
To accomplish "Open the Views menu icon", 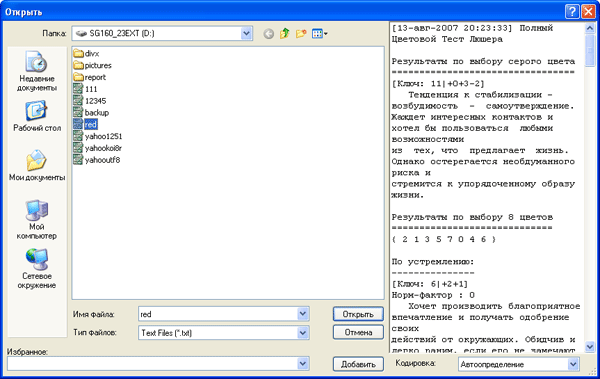I will 320,34.
